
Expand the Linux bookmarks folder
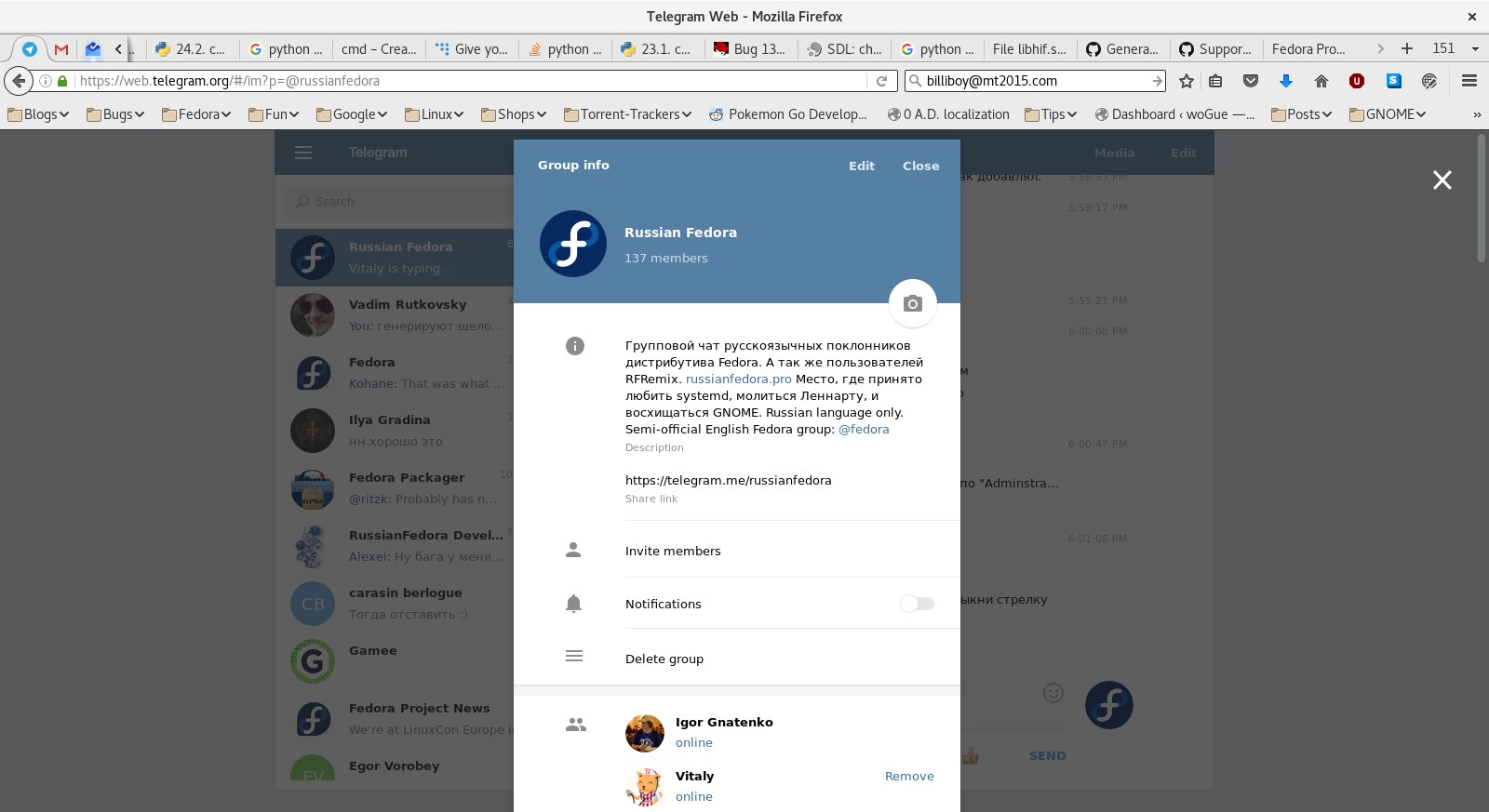[x=434, y=114]
